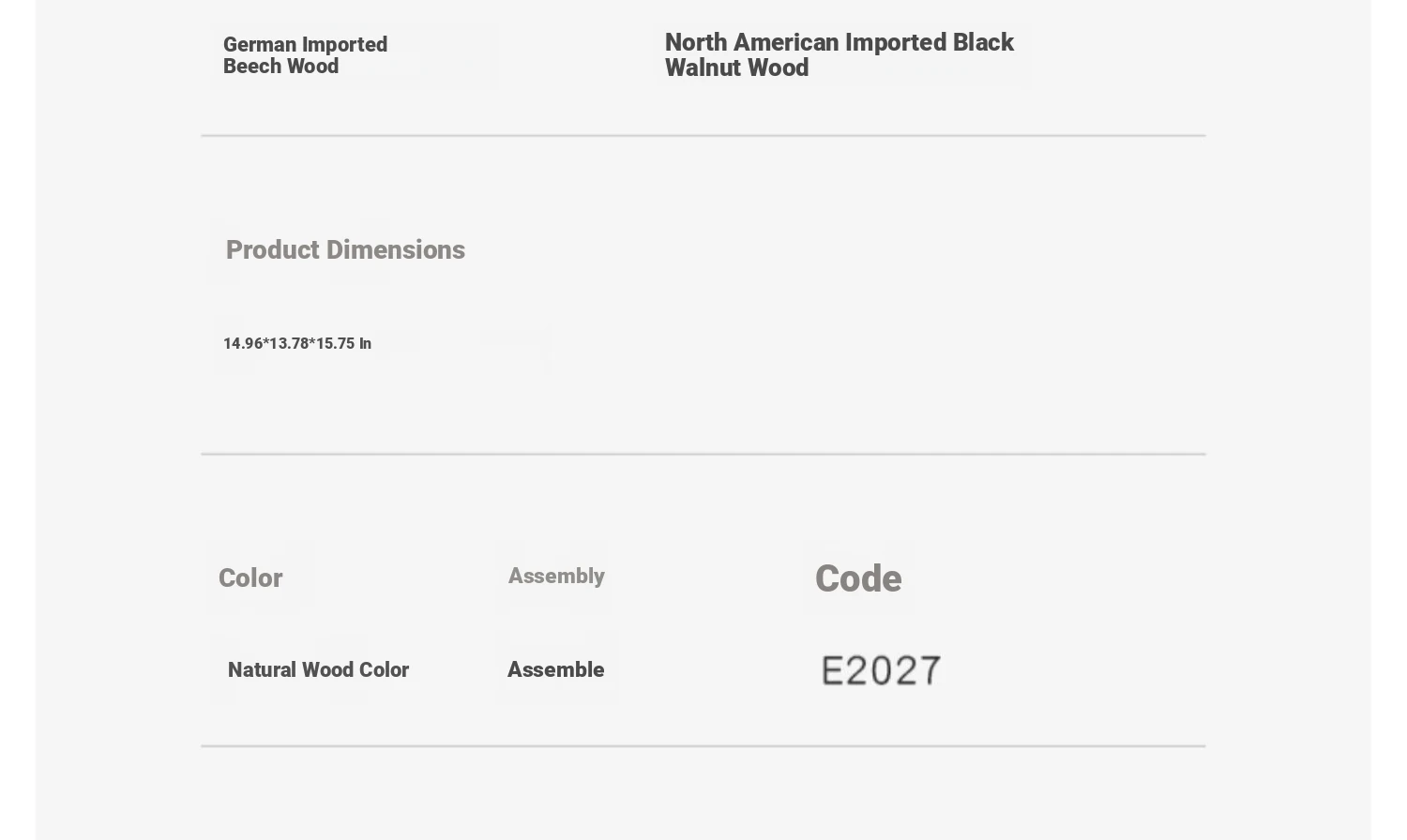Image resolution: width=1407 pixels, height=840 pixels.
Task: Click the divider line below the E2027 row
Action: click(x=703, y=747)
